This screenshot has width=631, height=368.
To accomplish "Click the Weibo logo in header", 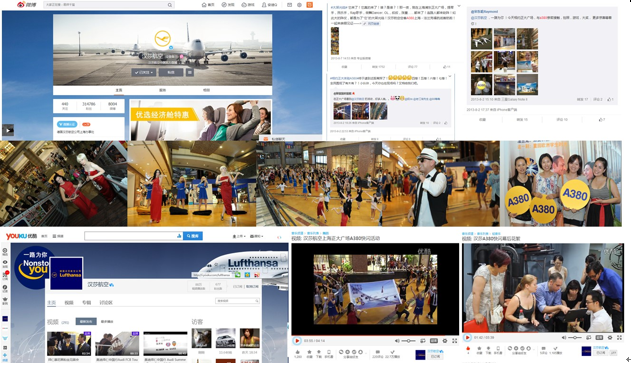I will click(x=26, y=4).
